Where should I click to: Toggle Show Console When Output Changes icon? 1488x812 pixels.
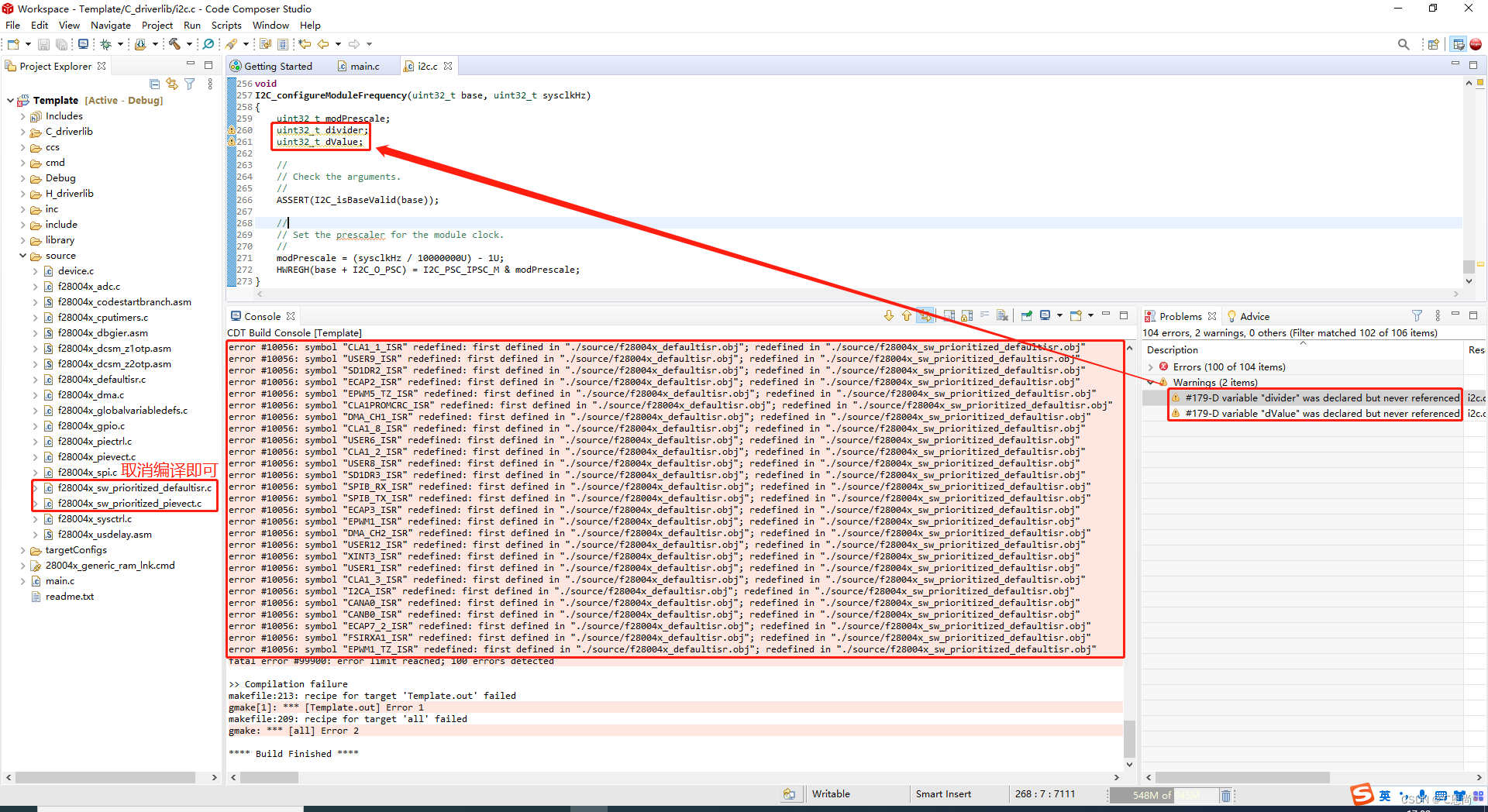click(x=949, y=315)
